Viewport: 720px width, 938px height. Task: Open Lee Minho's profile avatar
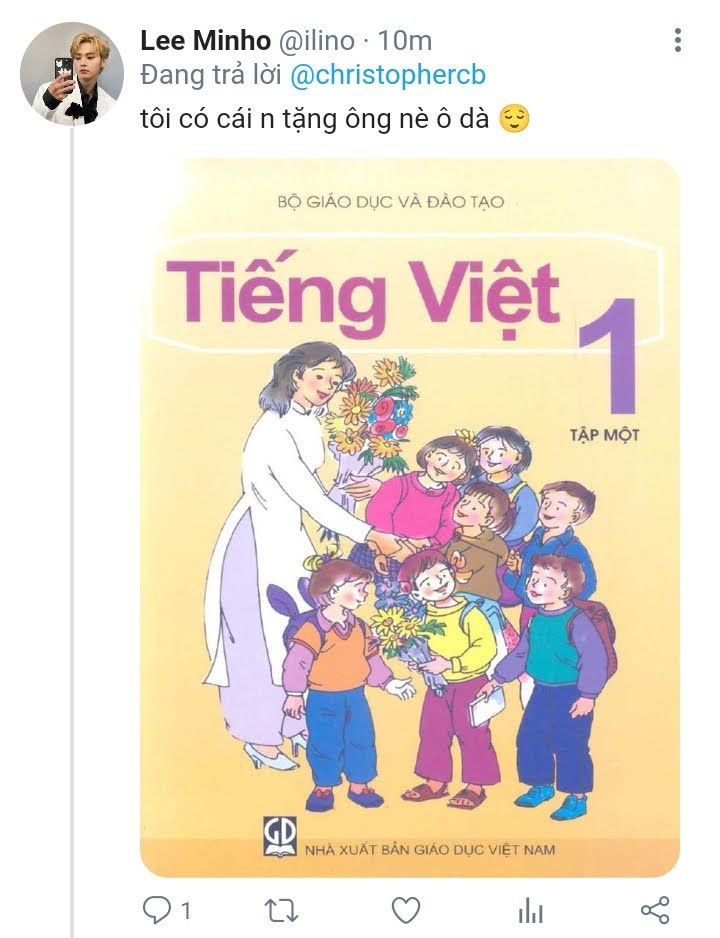coord(72,74)
